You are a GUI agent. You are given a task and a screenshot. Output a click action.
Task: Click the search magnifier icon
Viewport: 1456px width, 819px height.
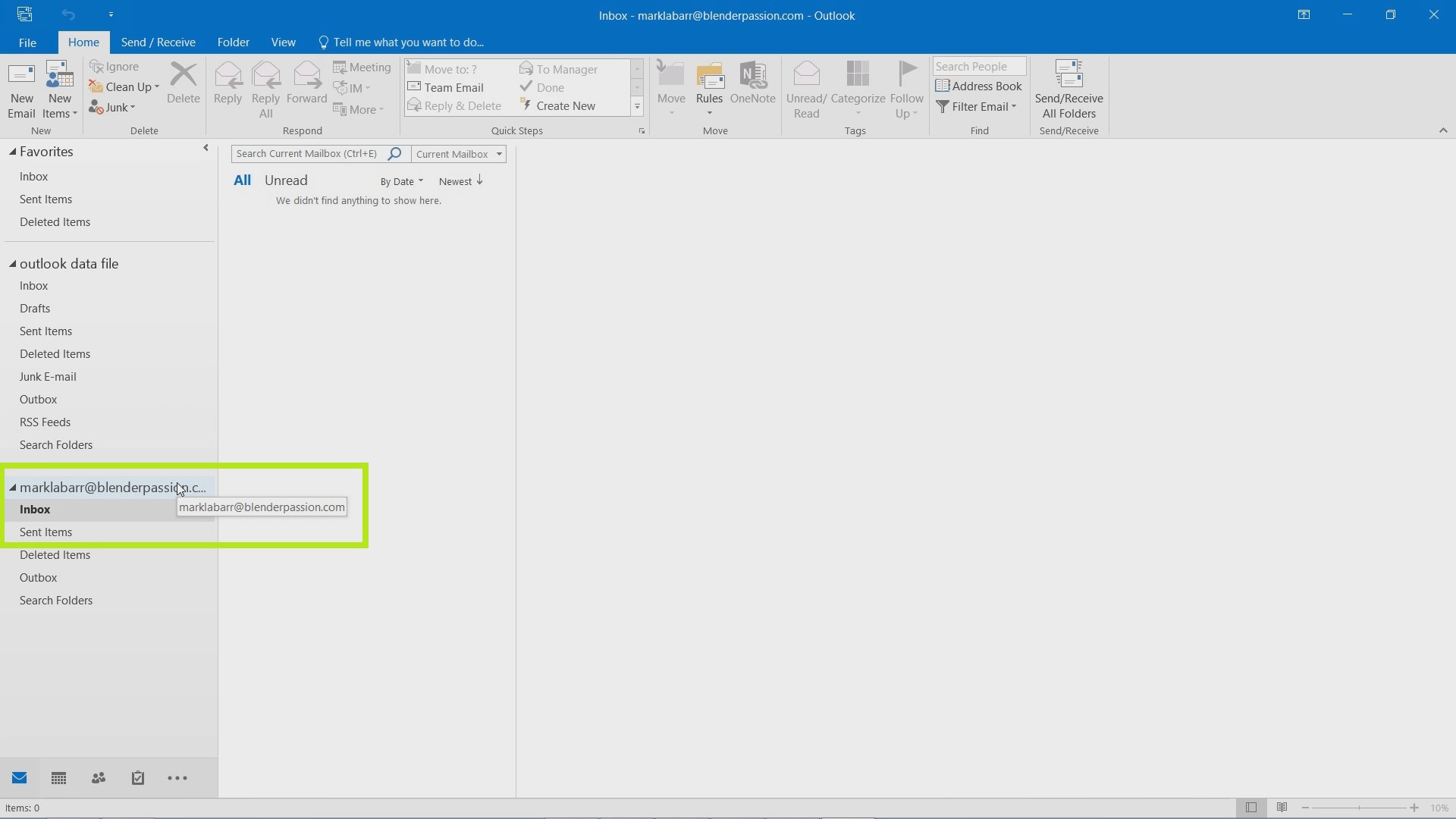[x=394, y=154]
